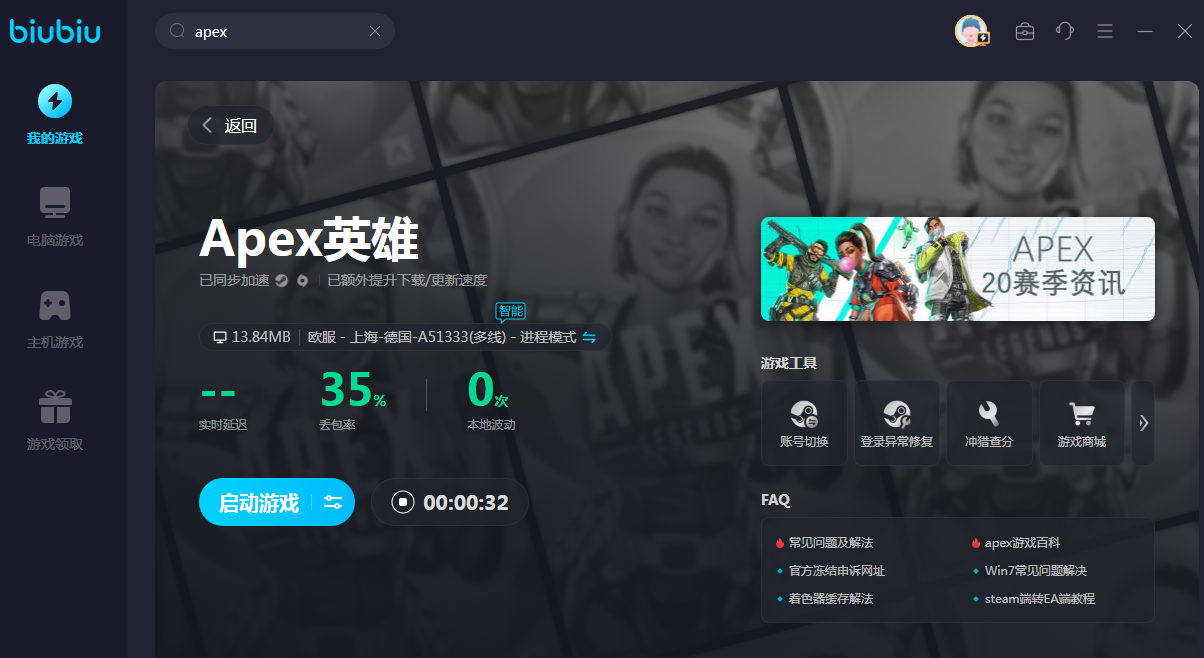Click the Origin platform icon
This screenshot has width=1204, height=658.
(302, 281)
